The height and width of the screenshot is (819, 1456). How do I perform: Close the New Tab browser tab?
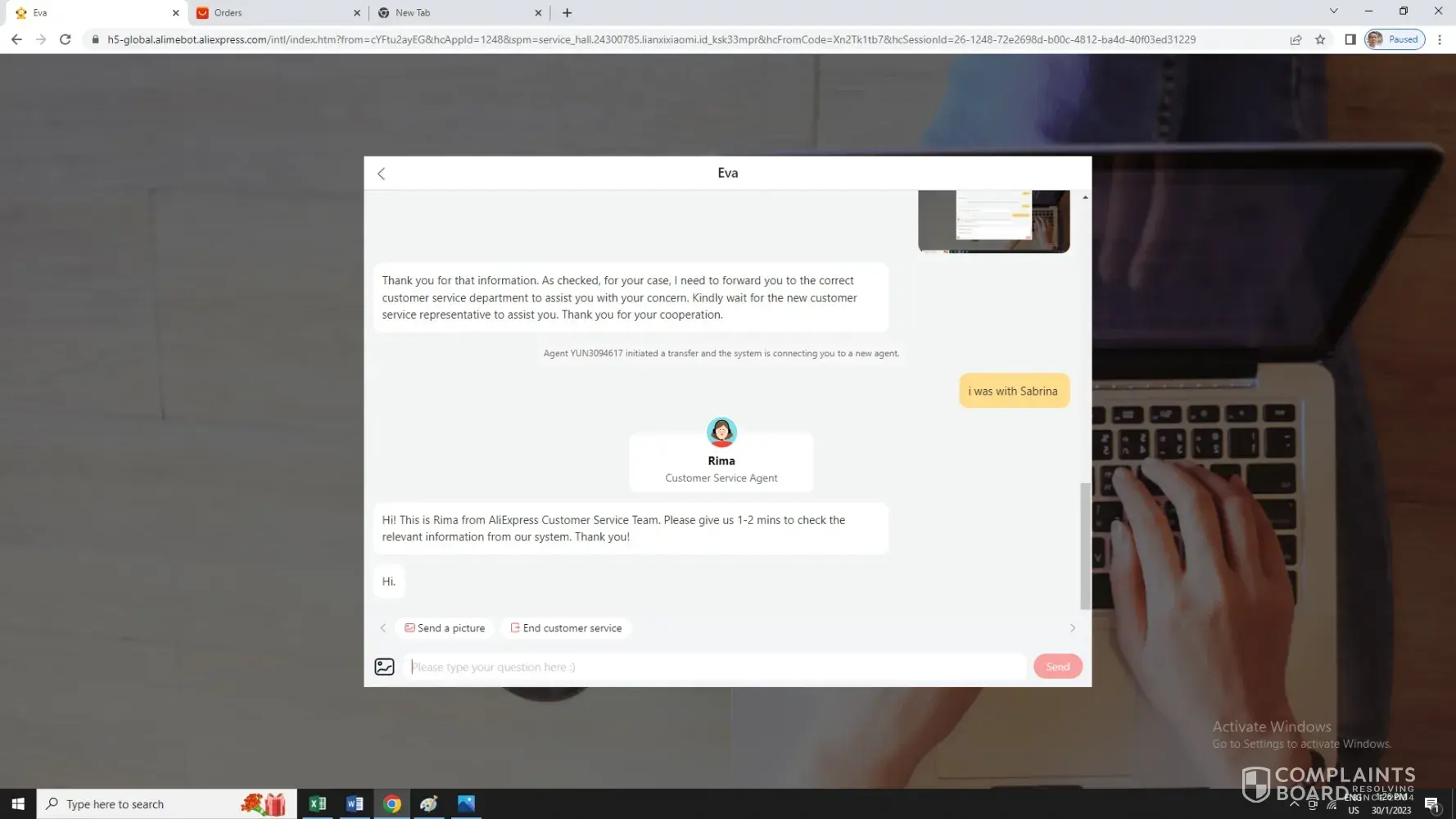[x=538, y=13]
